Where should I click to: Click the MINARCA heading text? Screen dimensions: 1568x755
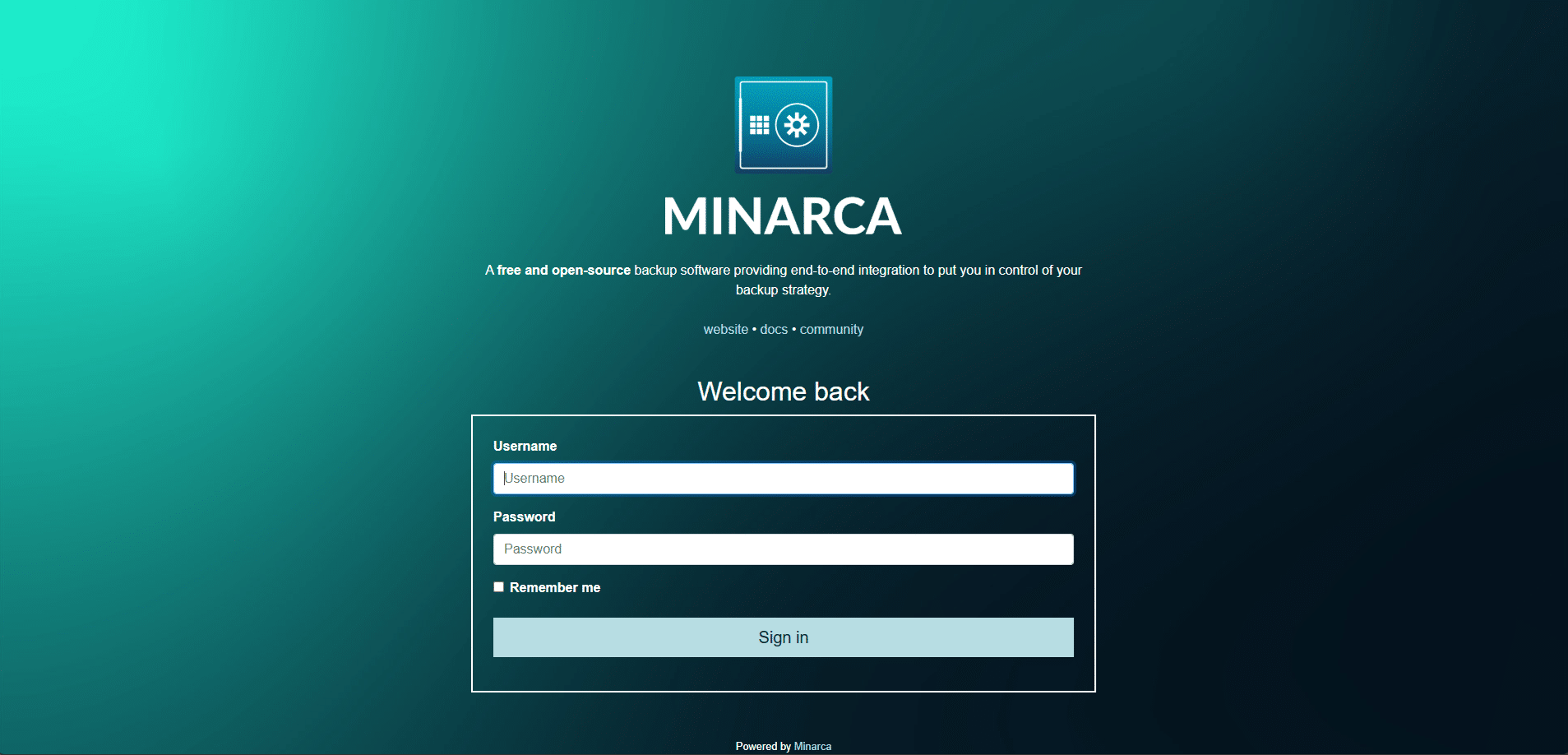click(x=783, y=216)
